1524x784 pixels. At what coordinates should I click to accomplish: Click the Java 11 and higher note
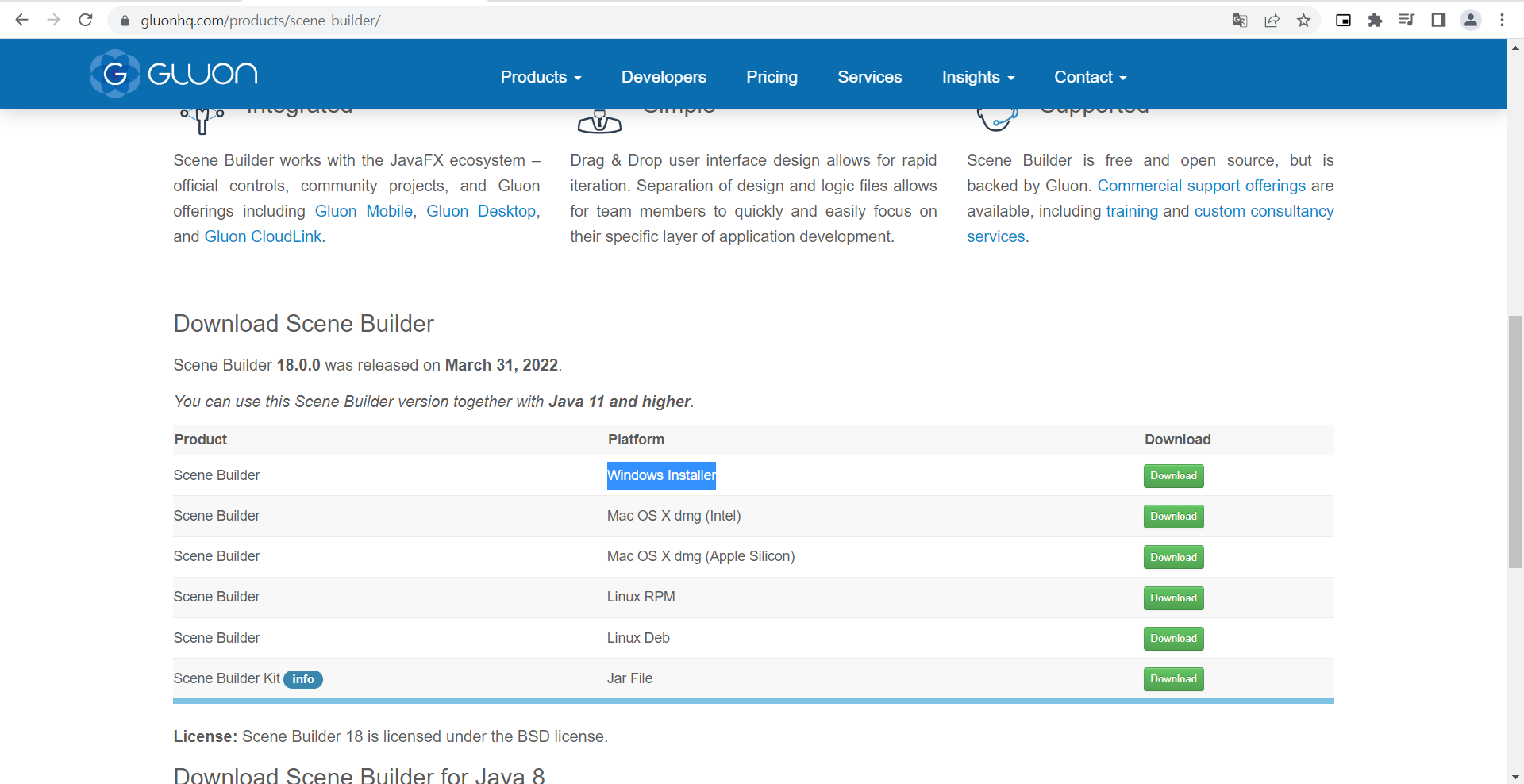click(620, 402)
